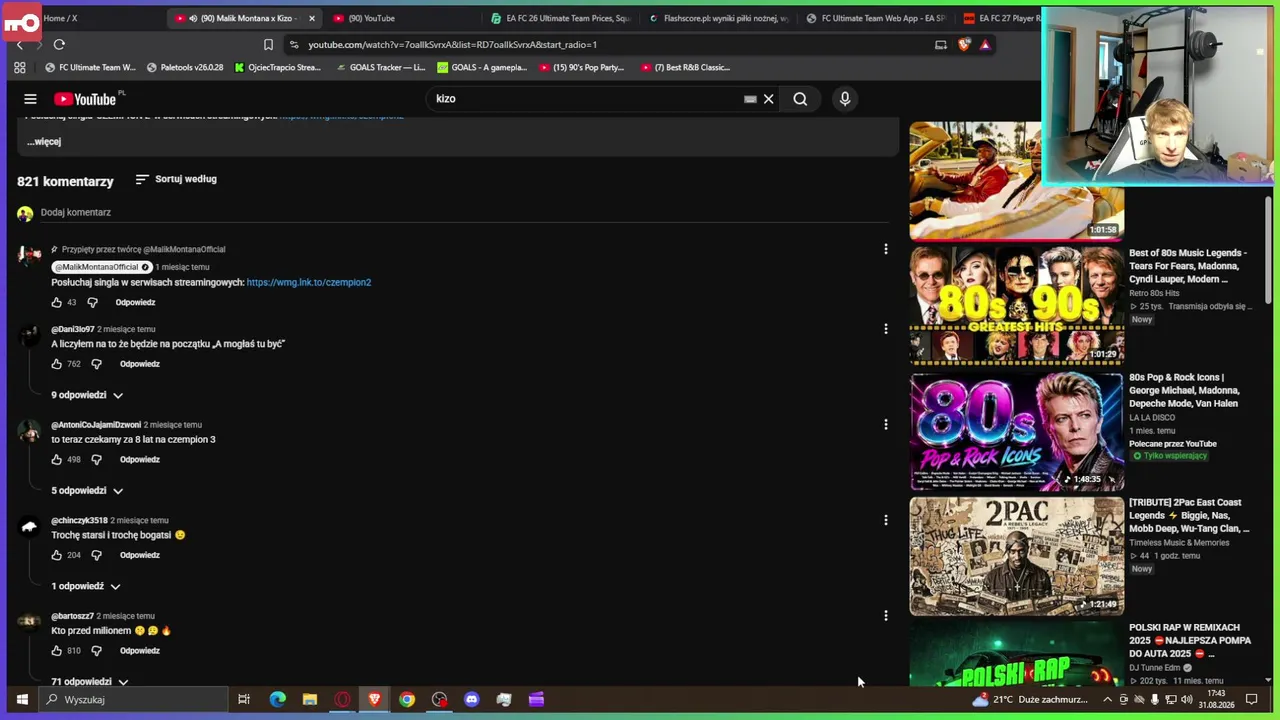Expand 5 odpowiedzi replies

point(87,490)
